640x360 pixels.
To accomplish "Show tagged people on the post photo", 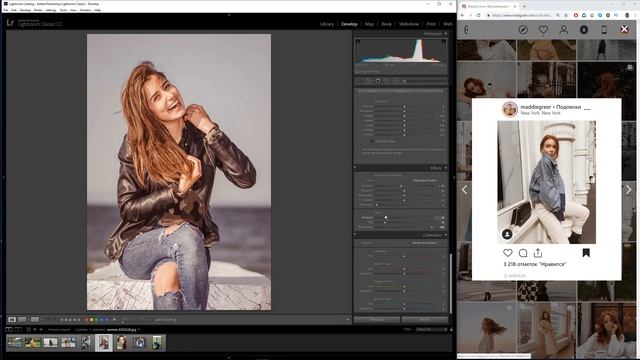I will point(507,234).
